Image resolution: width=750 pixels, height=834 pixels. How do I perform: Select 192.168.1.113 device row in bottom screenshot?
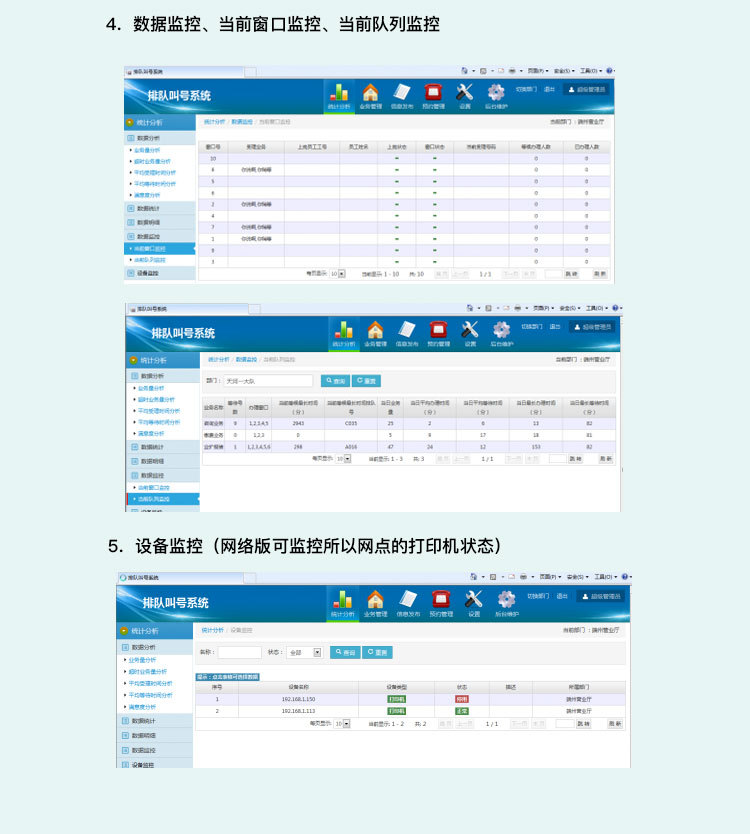pyautogui.click(x=410, y=711)
